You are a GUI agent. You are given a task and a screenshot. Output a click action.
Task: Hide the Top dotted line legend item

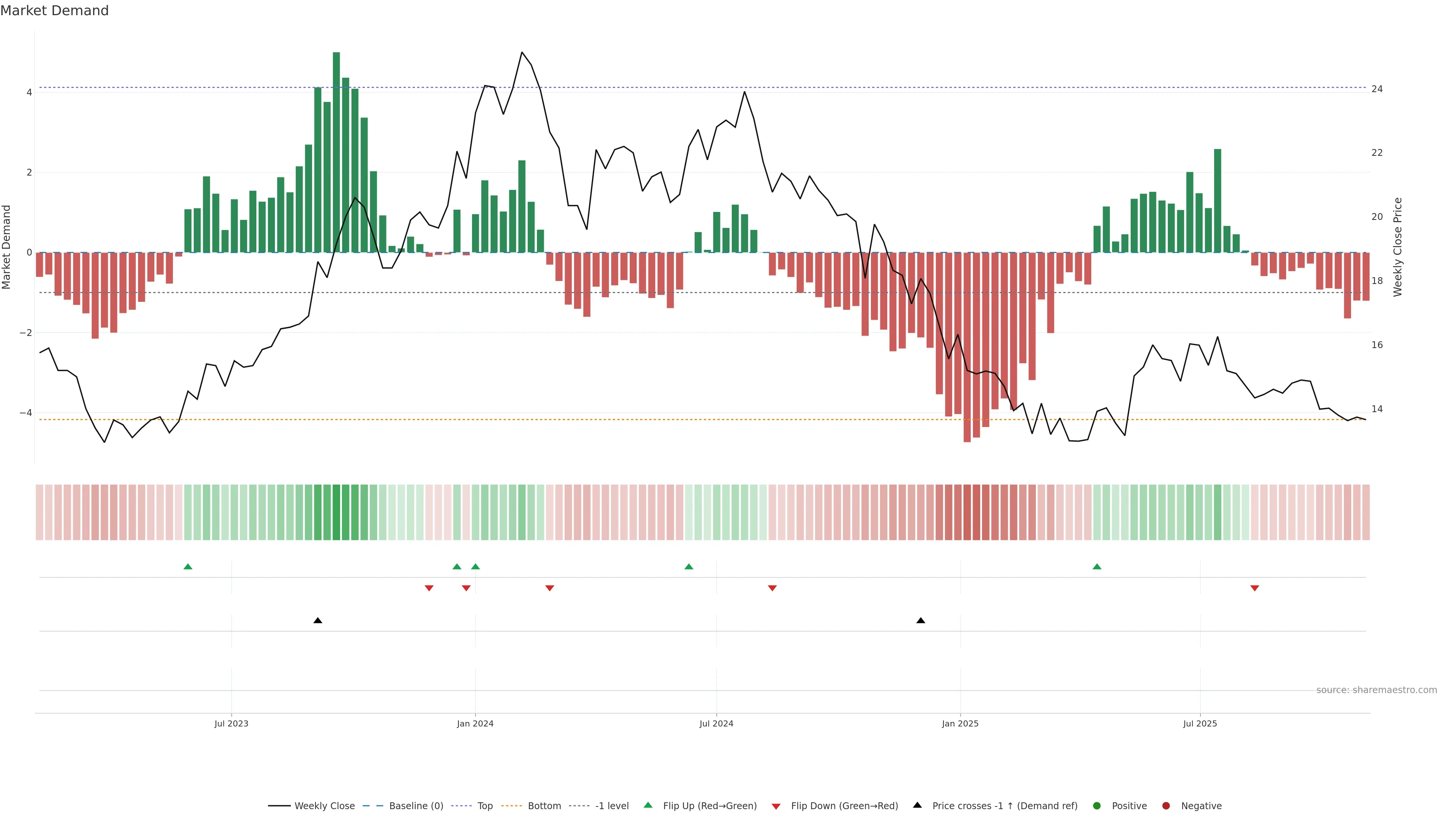(x=485, y=806)
